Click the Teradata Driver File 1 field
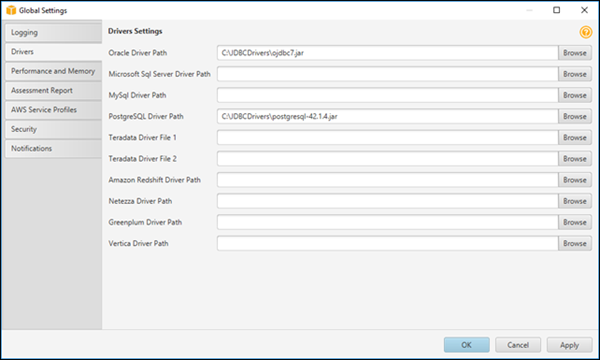The height and width of the screenshot is (360, 600). point(388,138)
